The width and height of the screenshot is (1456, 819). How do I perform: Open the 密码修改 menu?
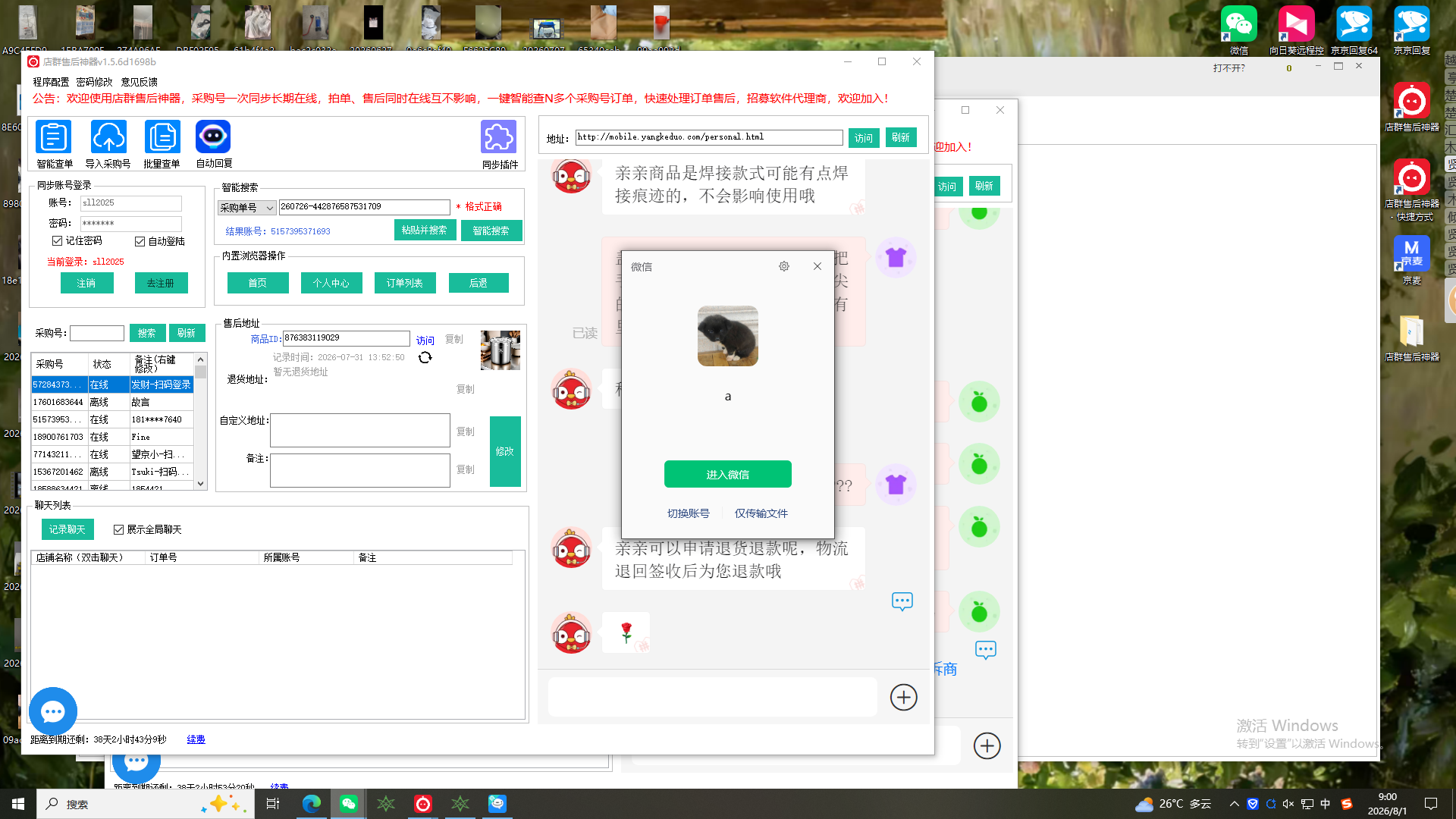point(94,82)
